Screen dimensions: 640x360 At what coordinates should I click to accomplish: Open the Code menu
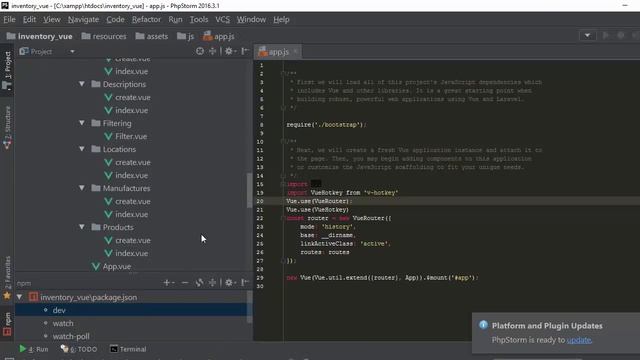tap(115, 20)
